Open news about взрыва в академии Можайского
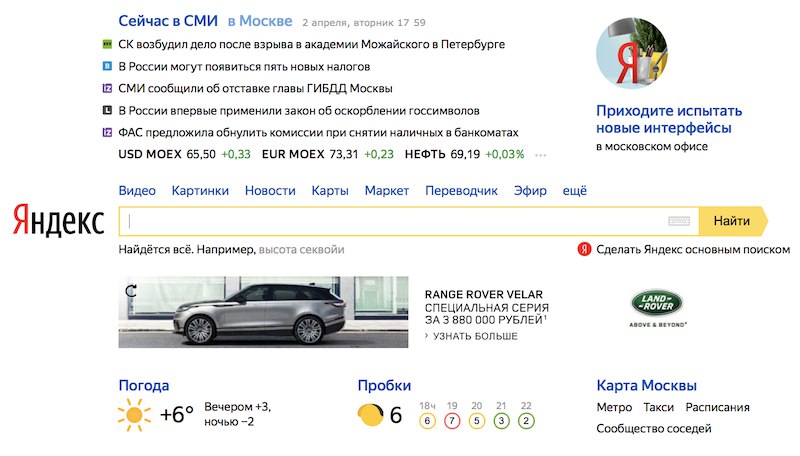800x456 pixels. [311, 44]
